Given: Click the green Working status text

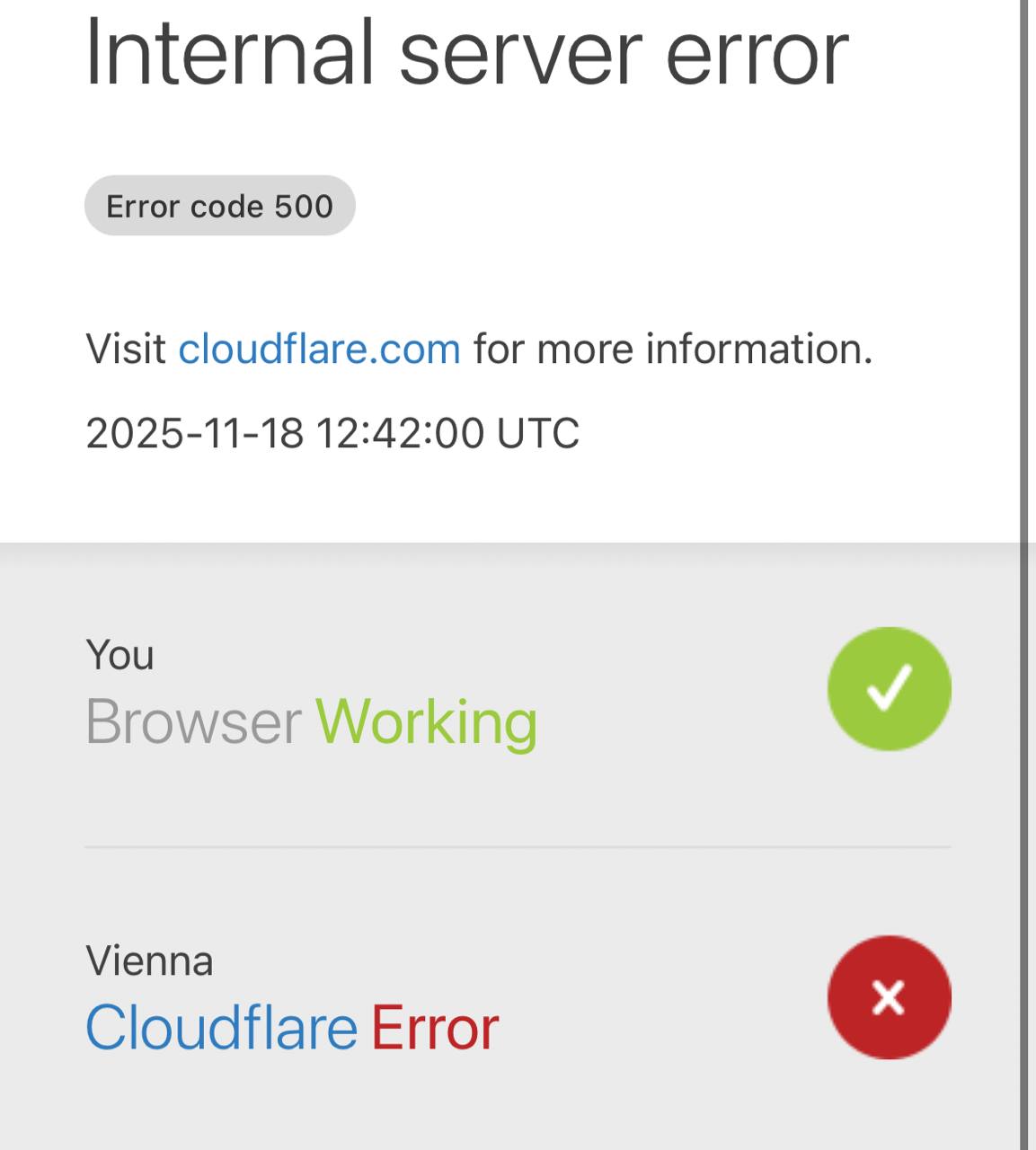Looking at the screenshot, I should [x=426, y=721].
